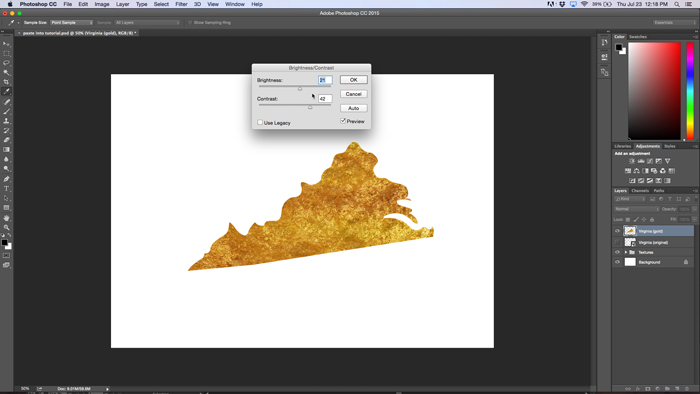Open the Normal blend mode dropdown

637,209
